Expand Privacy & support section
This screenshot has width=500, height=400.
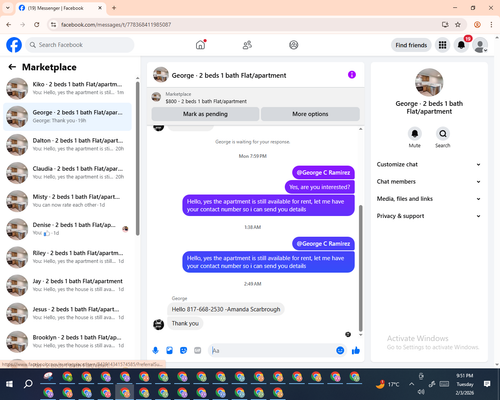[429, 216]
